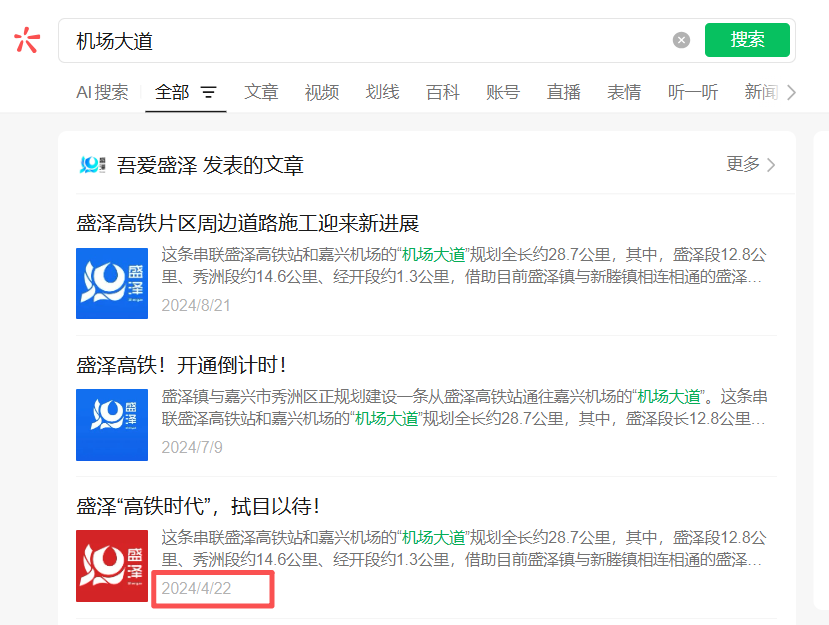Open article 盛泽高铁片区周边道路施工迎来新进展
This screenshot has width=829, height=625.
point(248,222)
